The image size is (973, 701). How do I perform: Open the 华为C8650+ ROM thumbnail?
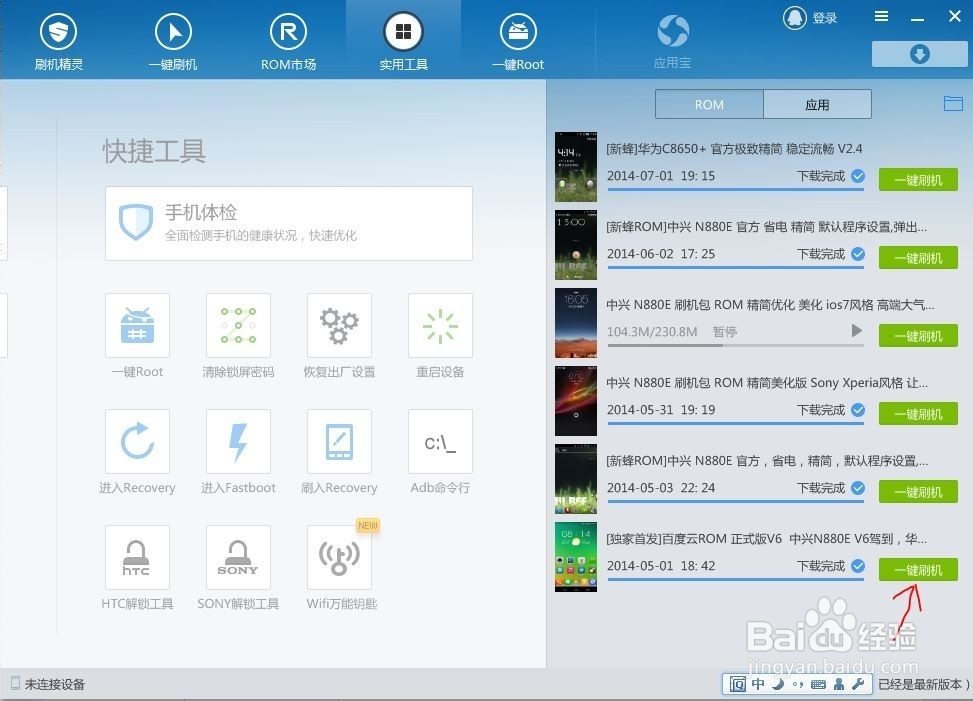(x=576, y=167)
